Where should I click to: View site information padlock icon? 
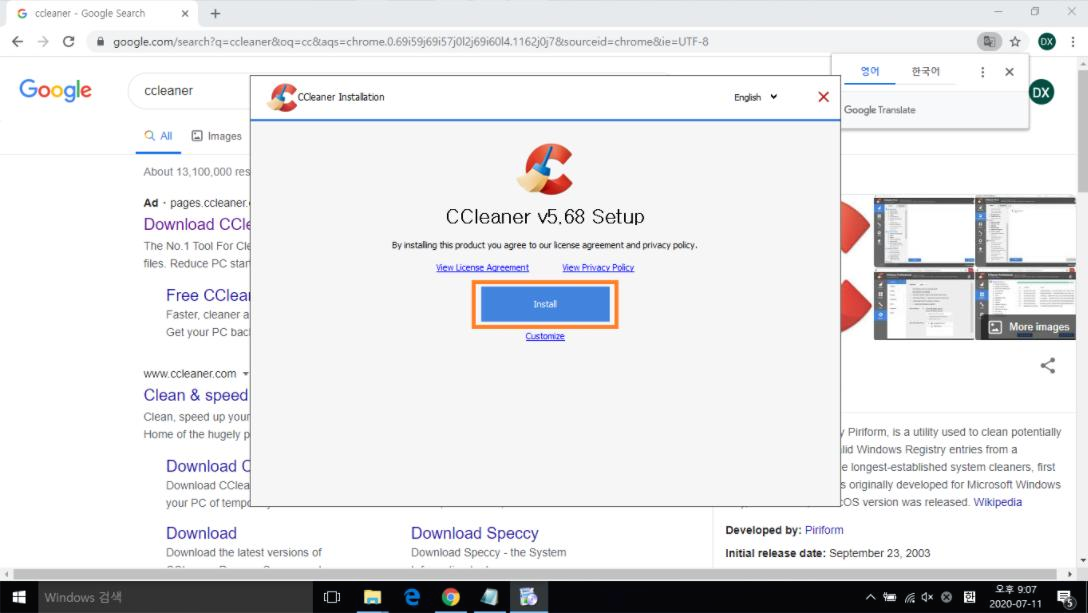101,42
